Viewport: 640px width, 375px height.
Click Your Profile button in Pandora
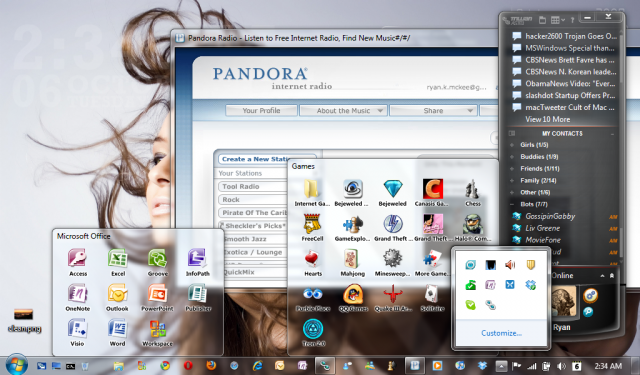[x=261, y=111]
